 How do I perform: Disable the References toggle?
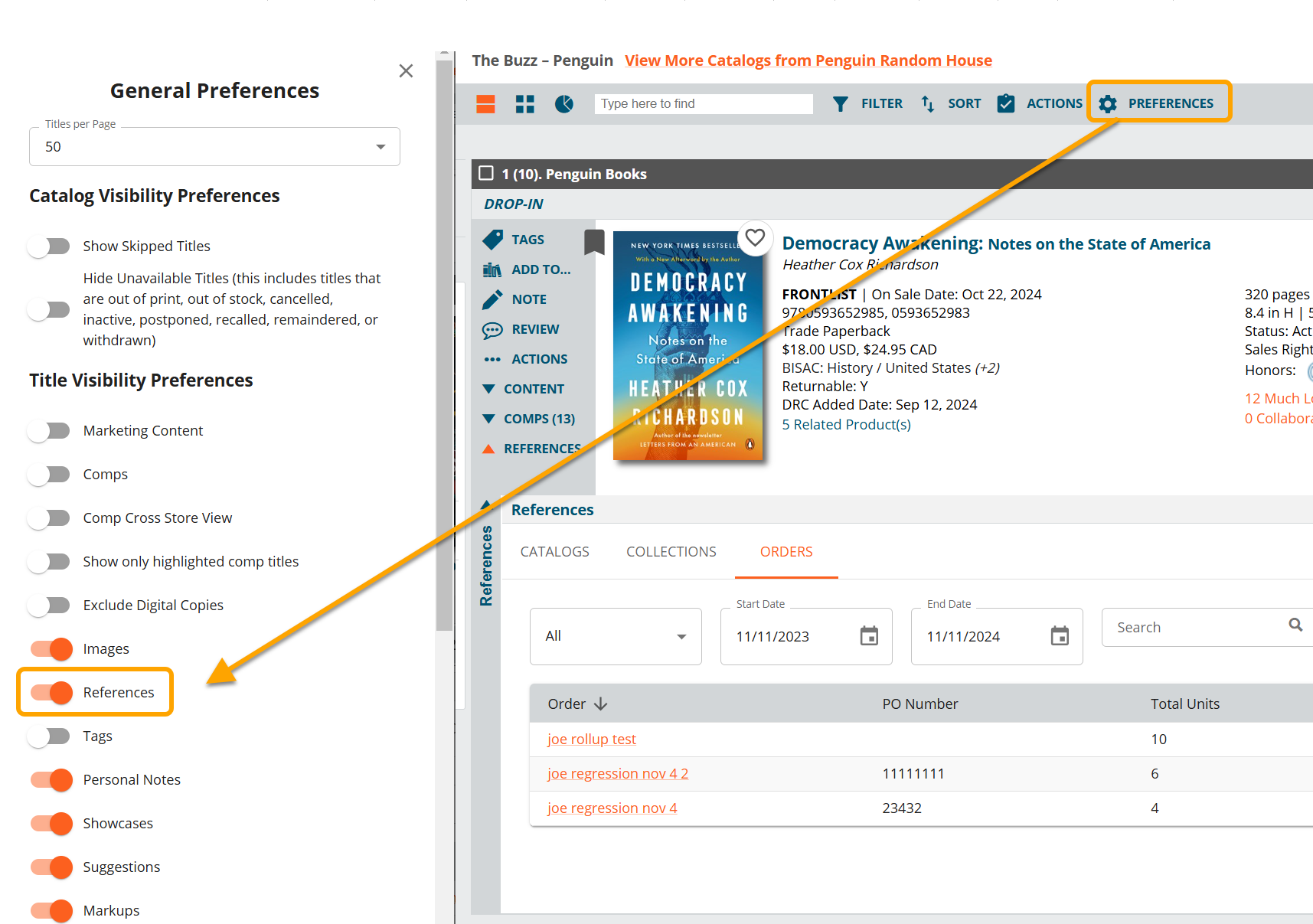pyautogui.click(x=52, y=693)
